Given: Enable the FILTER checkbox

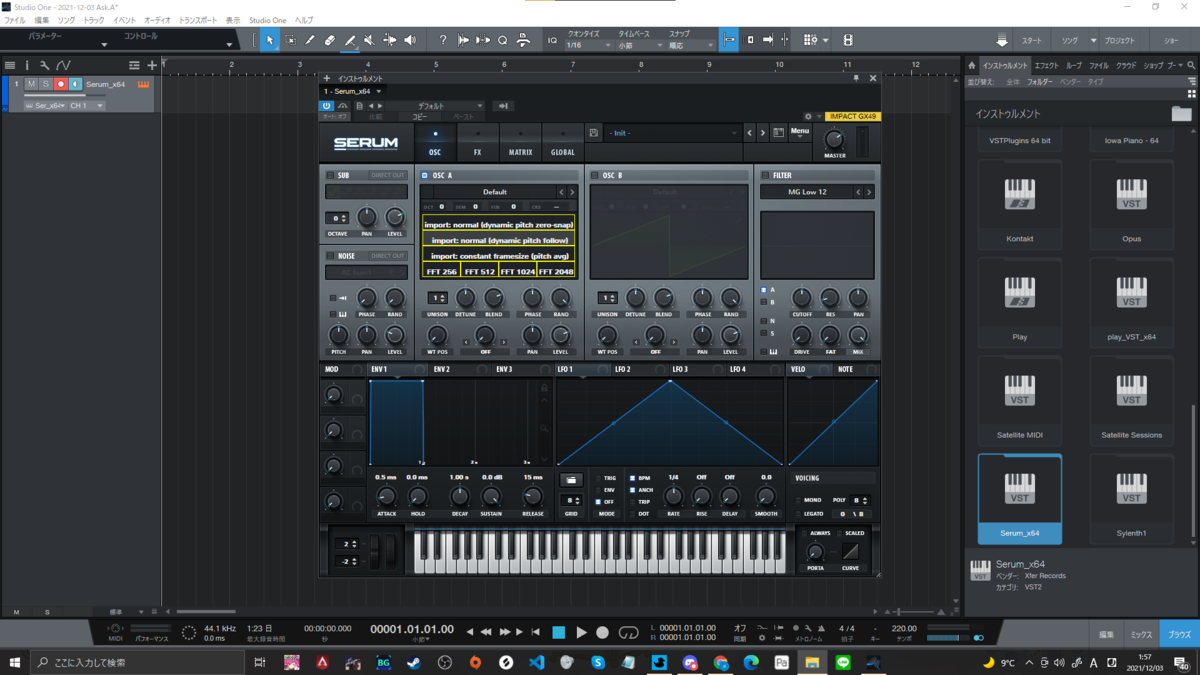Looking at the screenshot, I should (765, 175).
